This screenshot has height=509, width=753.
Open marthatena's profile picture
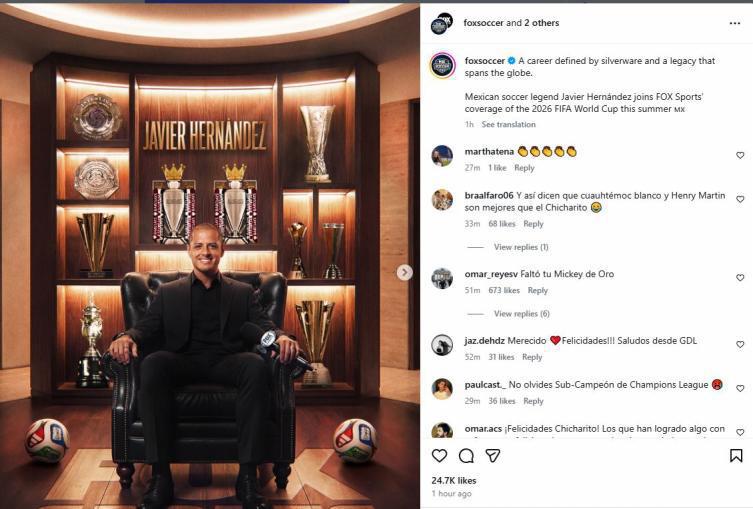point(442,156)
